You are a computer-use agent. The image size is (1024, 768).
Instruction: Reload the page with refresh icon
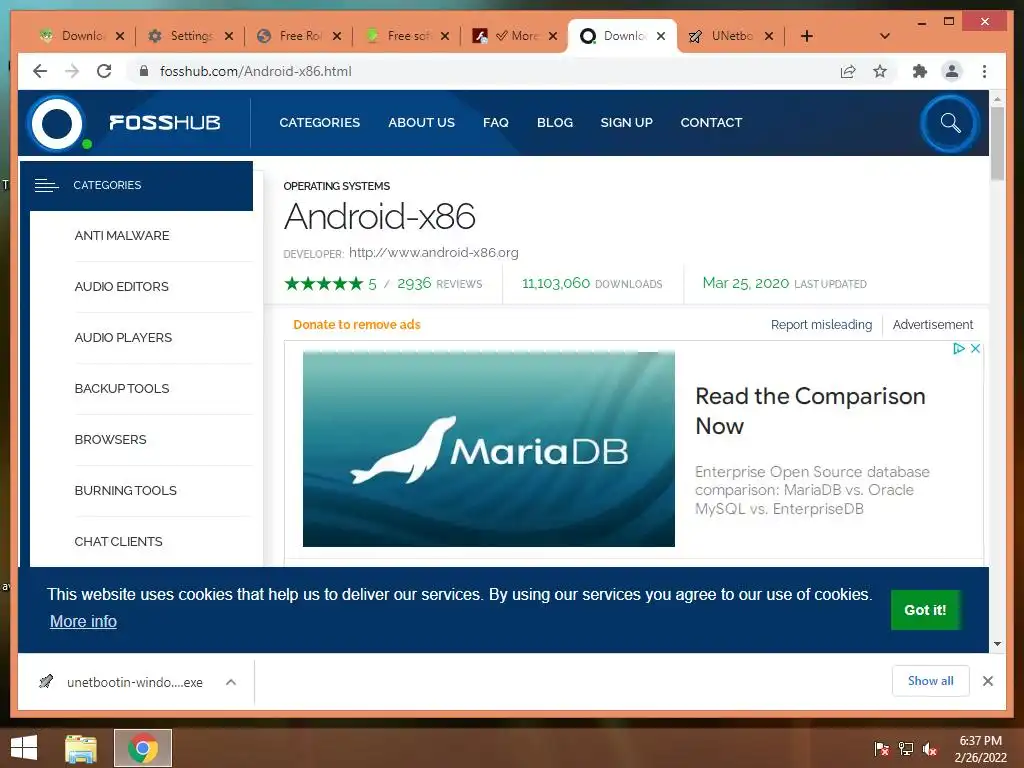click(104, 71)
